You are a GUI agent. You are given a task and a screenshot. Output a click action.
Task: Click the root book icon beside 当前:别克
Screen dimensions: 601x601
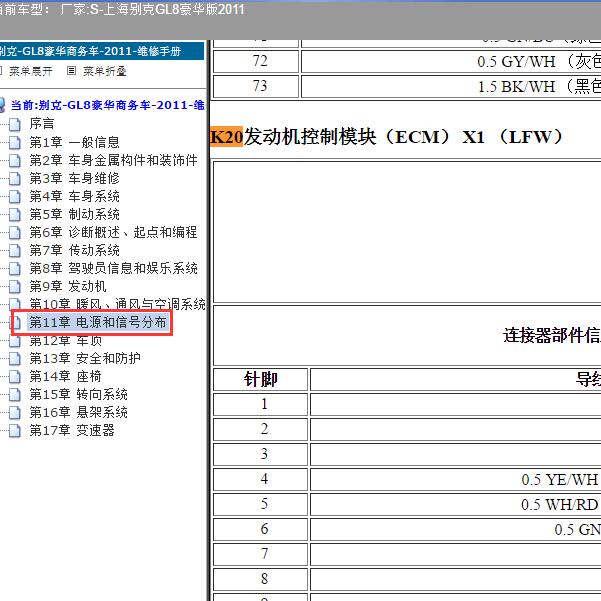click(2, 105)
